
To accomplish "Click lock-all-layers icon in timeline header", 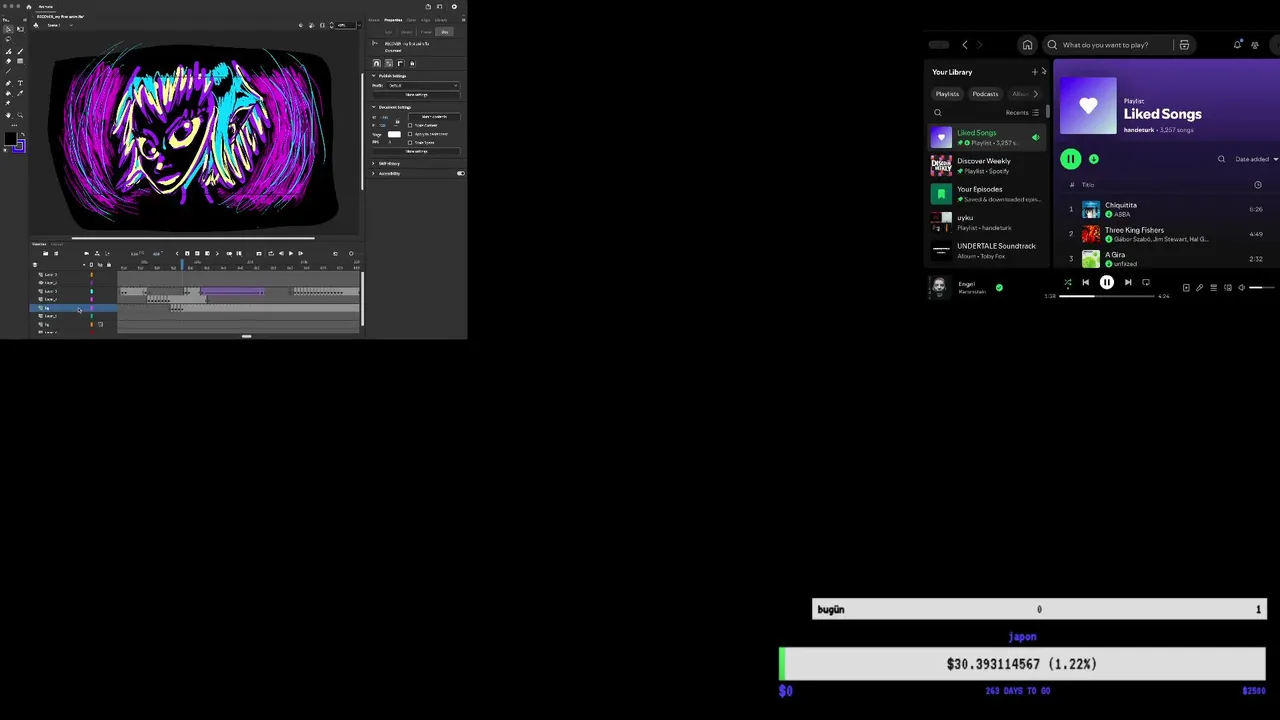I will coord(109,265).
